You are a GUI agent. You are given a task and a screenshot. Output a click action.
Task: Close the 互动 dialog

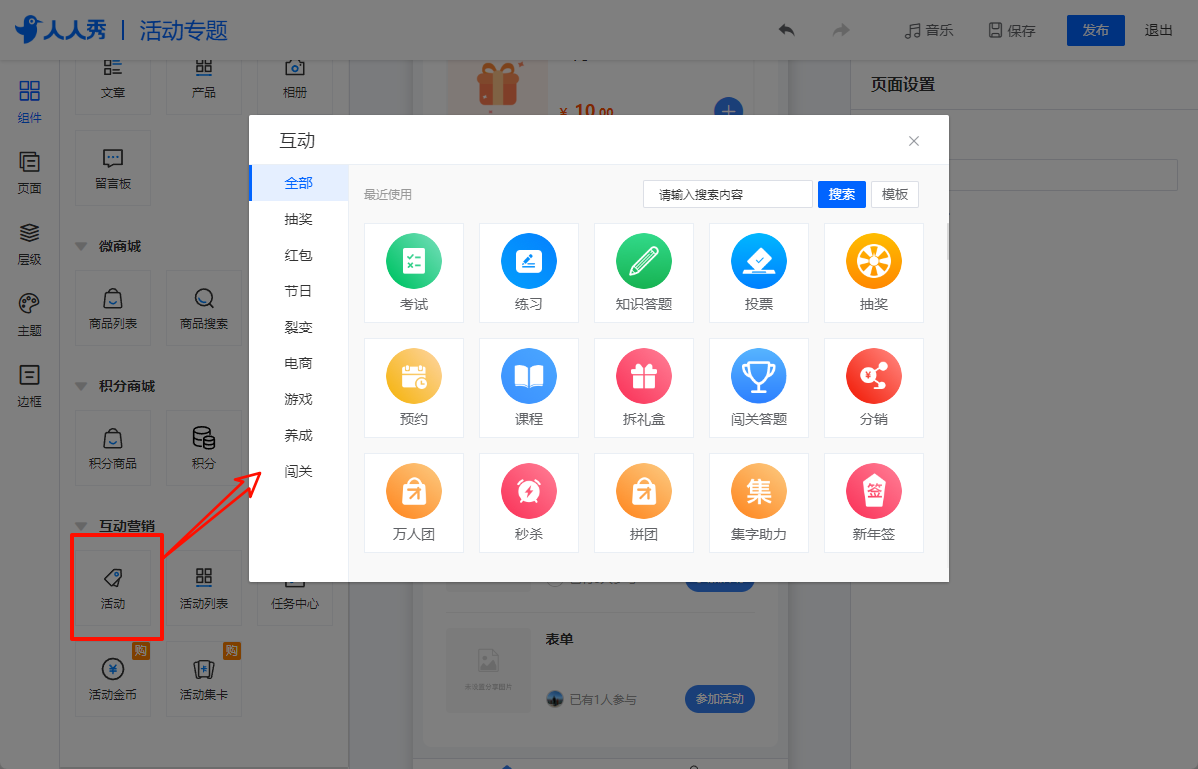tap(914, 141)
